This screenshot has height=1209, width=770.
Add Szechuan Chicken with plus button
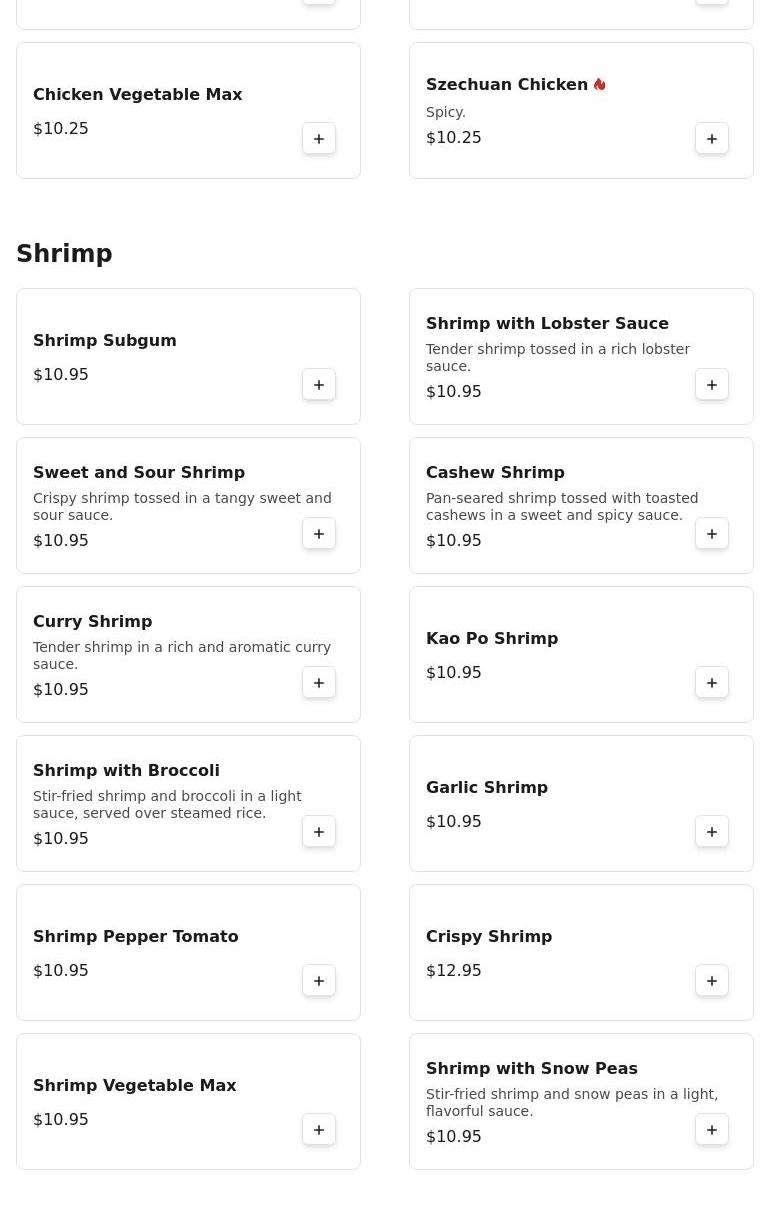pos(712,139)
